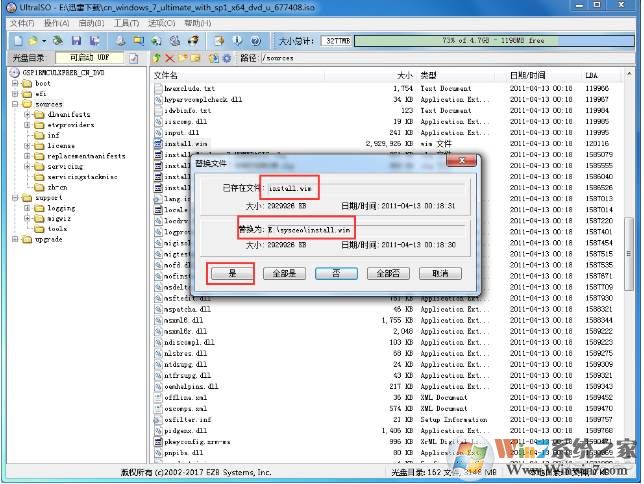Screen dimensions: 644x484
Task: Click the go up folder icon
Action: 157,58
